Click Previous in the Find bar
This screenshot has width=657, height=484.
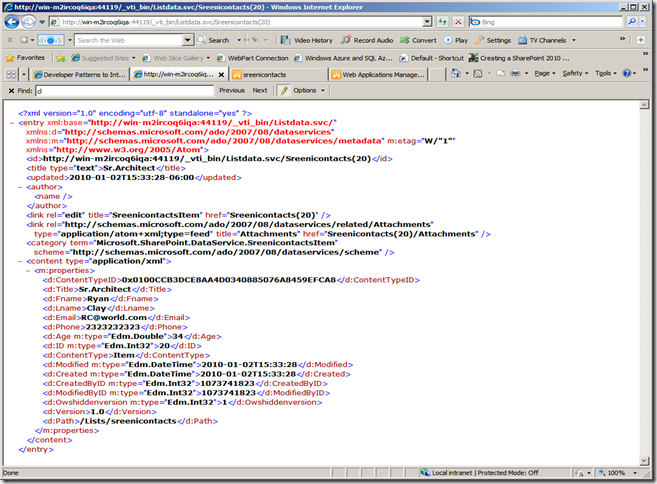pyautogui.click(x=232, y=91)
